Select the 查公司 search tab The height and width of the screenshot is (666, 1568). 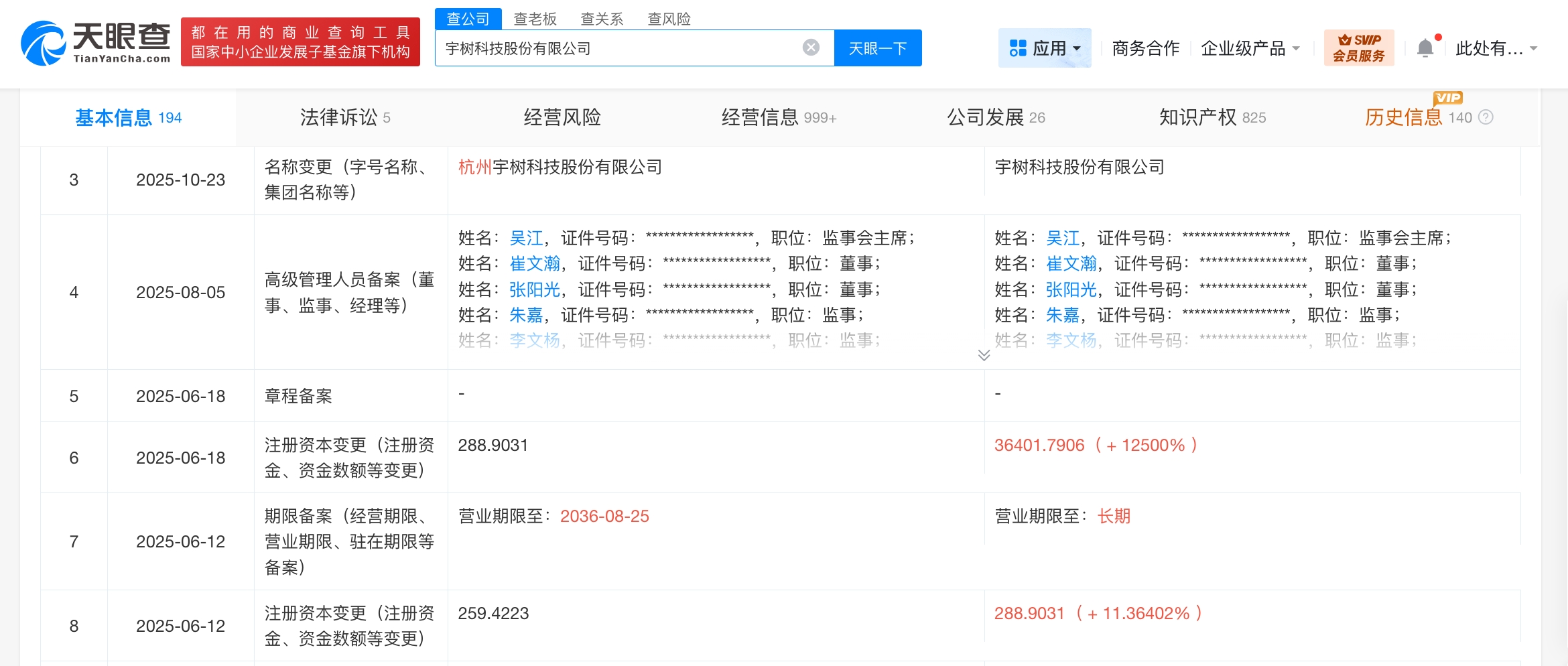click(x=468, y=19)
